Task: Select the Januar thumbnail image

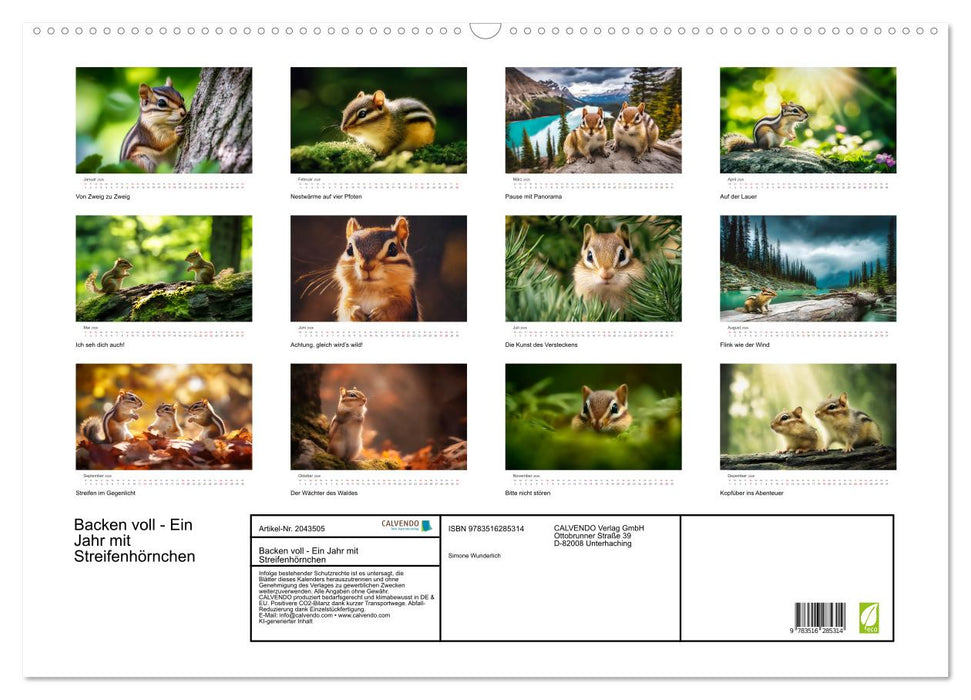Action: 165,119
